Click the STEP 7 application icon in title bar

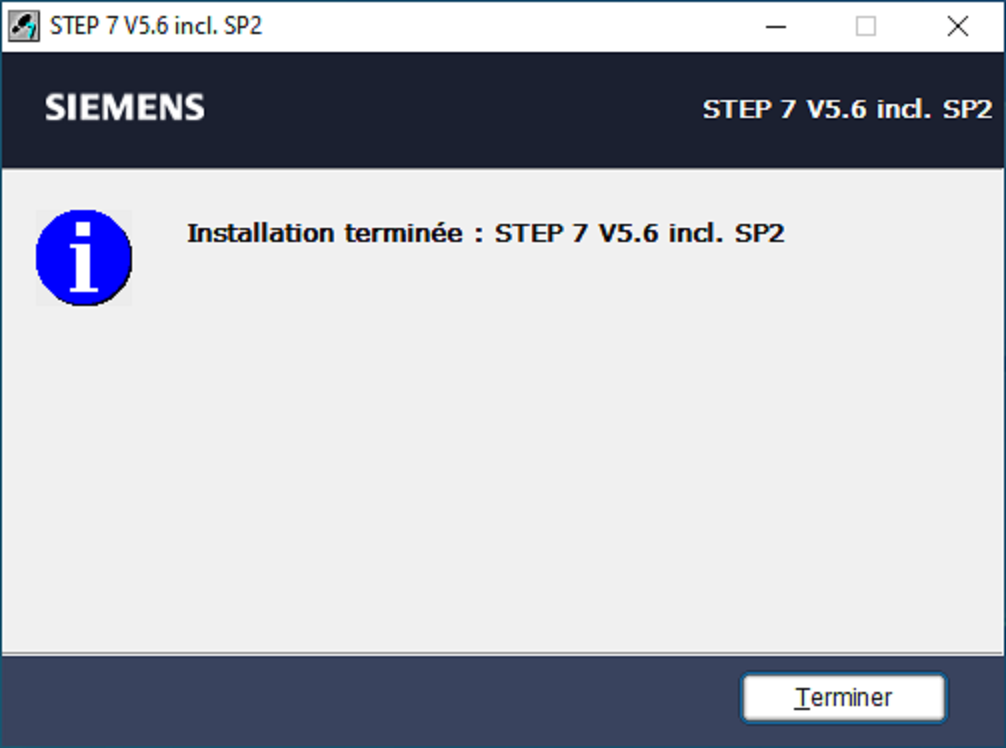click(x=24, y=26)
